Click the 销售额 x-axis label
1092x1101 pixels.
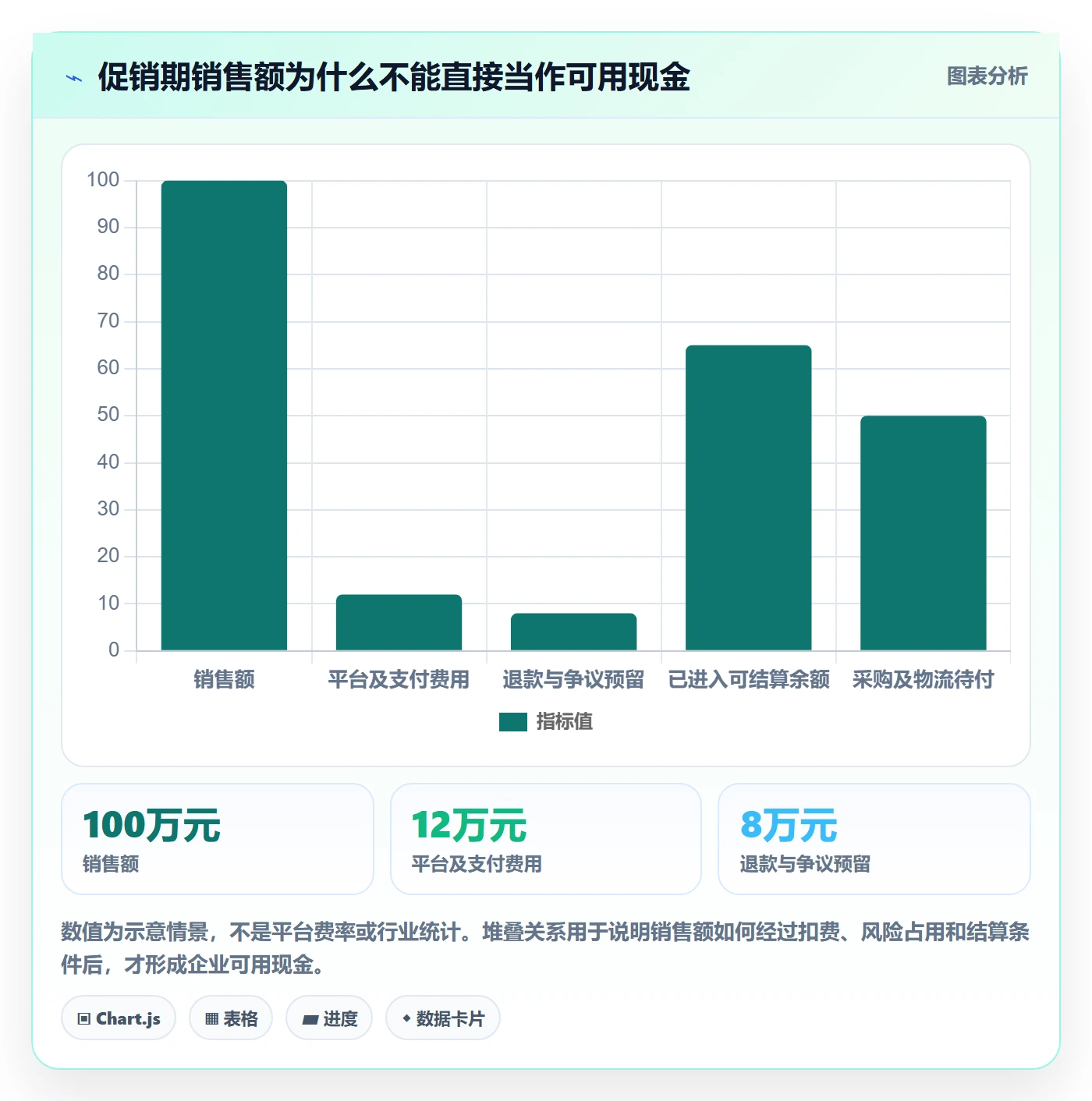224,680
